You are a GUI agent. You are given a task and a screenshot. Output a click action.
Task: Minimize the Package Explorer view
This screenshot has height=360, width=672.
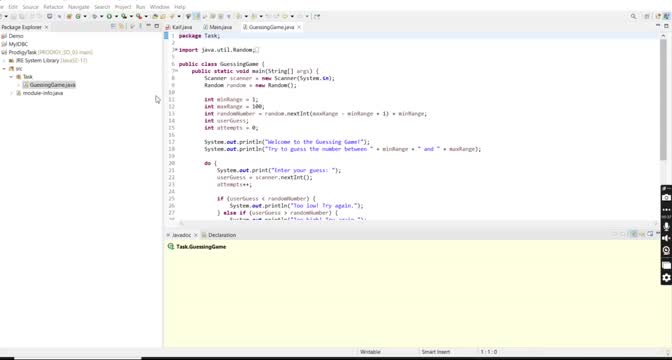point(148,27)
